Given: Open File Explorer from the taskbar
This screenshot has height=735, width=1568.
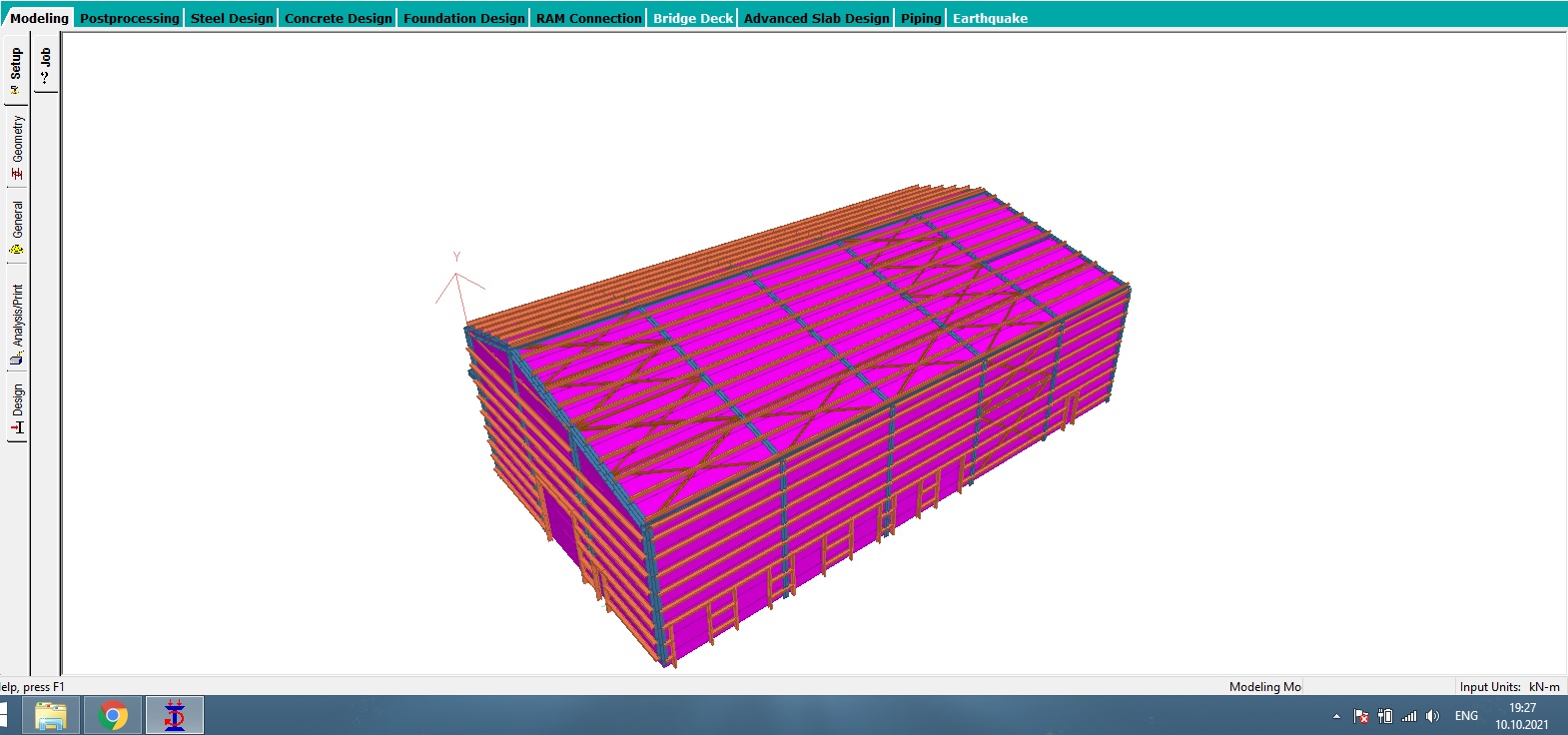Looking at the screenshot, I should tap(51, 716).
